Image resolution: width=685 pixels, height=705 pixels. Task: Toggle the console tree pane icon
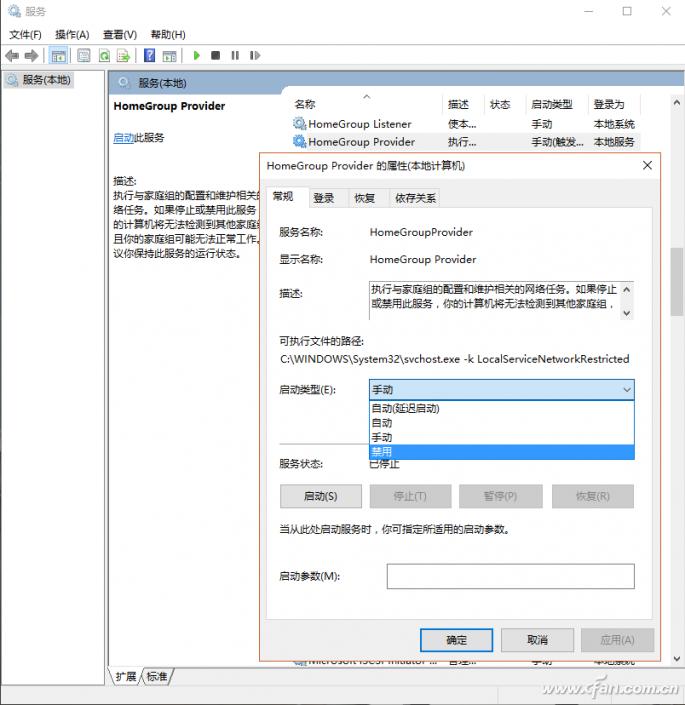[x=58, y=56]
